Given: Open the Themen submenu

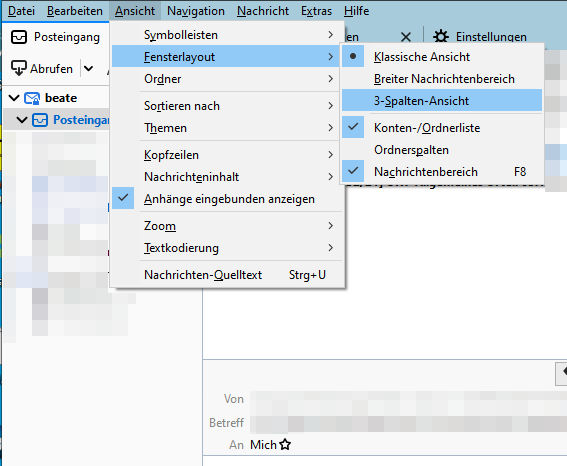Looking at the screenshot, I should pos(227,128).
